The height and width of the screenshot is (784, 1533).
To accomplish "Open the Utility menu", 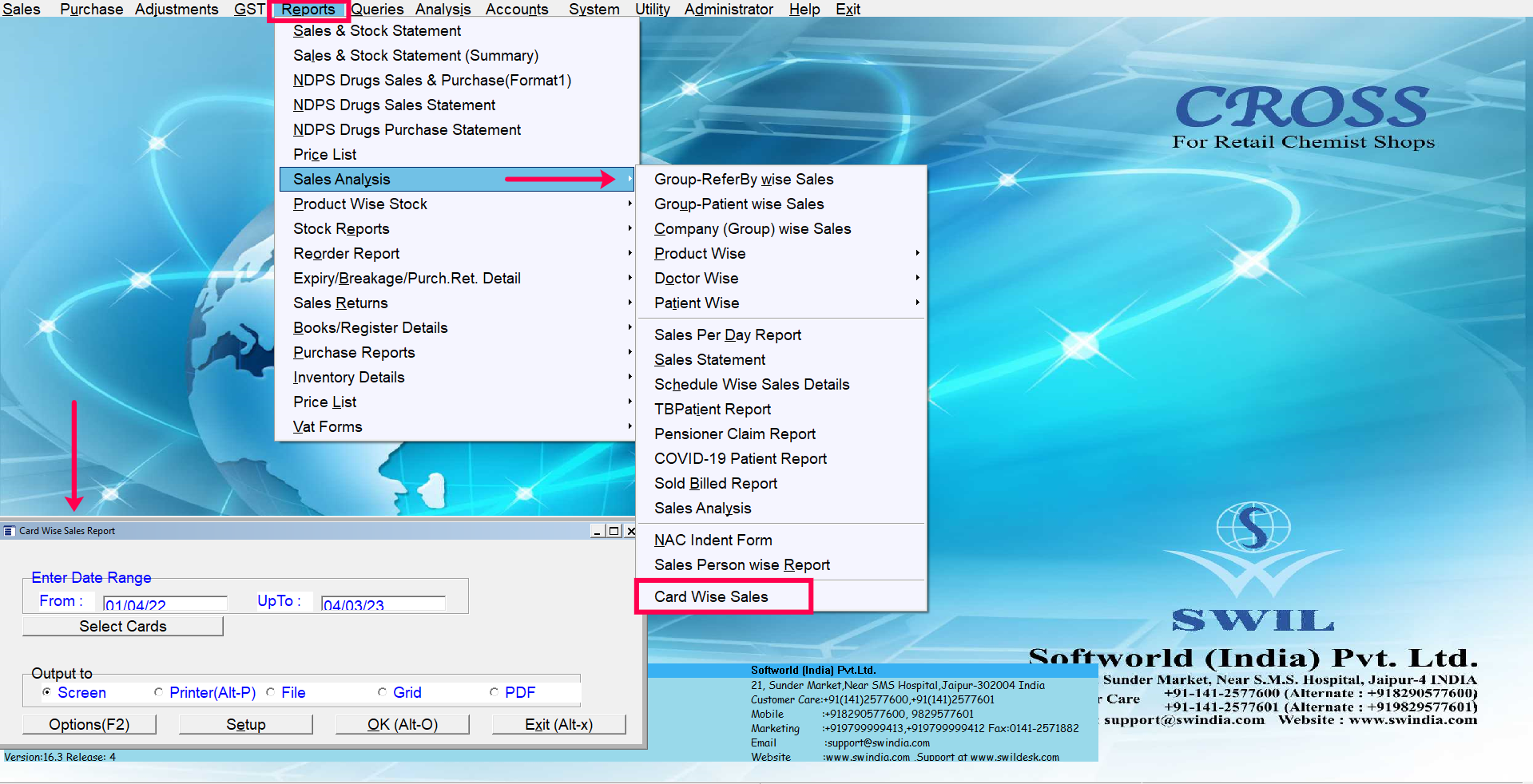I will (x=653, y=10).
